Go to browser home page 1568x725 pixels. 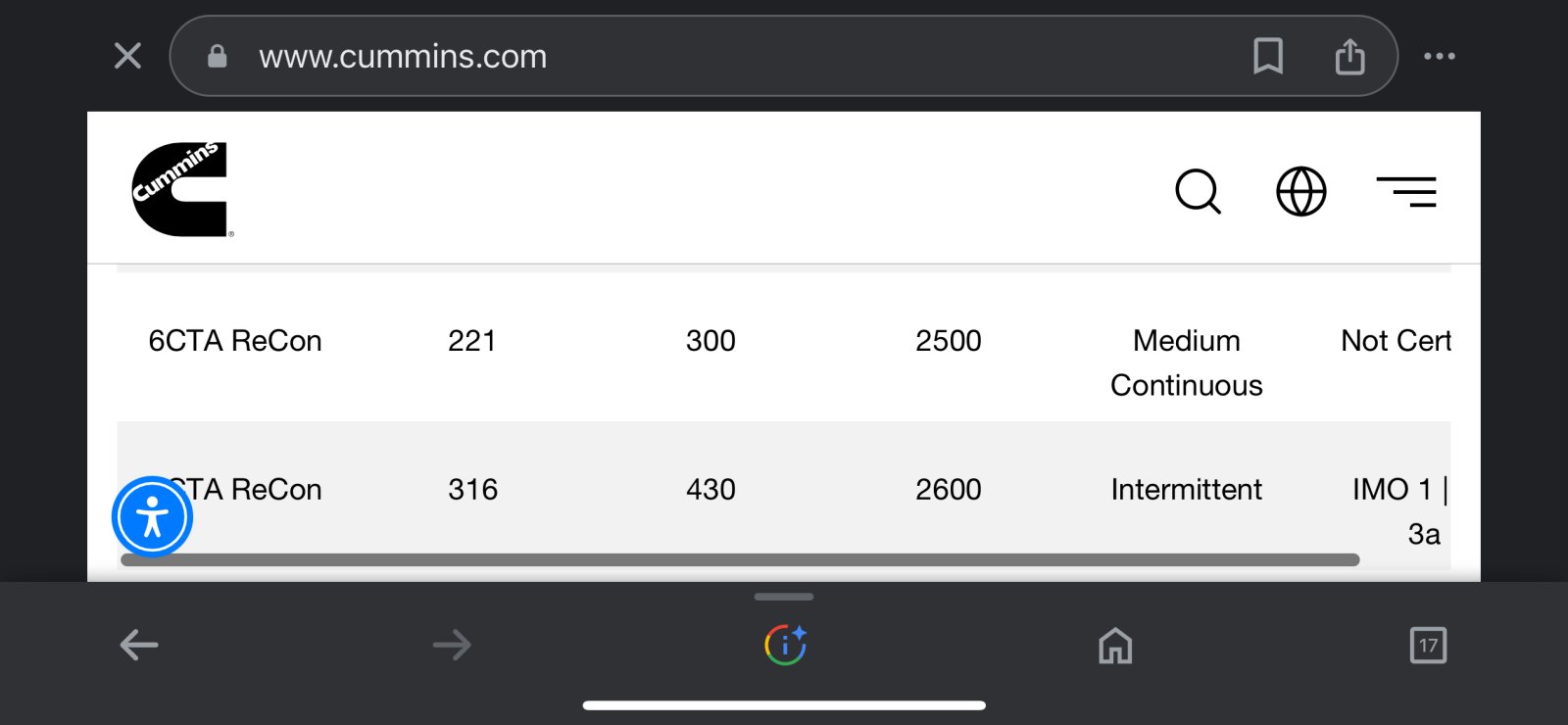[1115, 646]
